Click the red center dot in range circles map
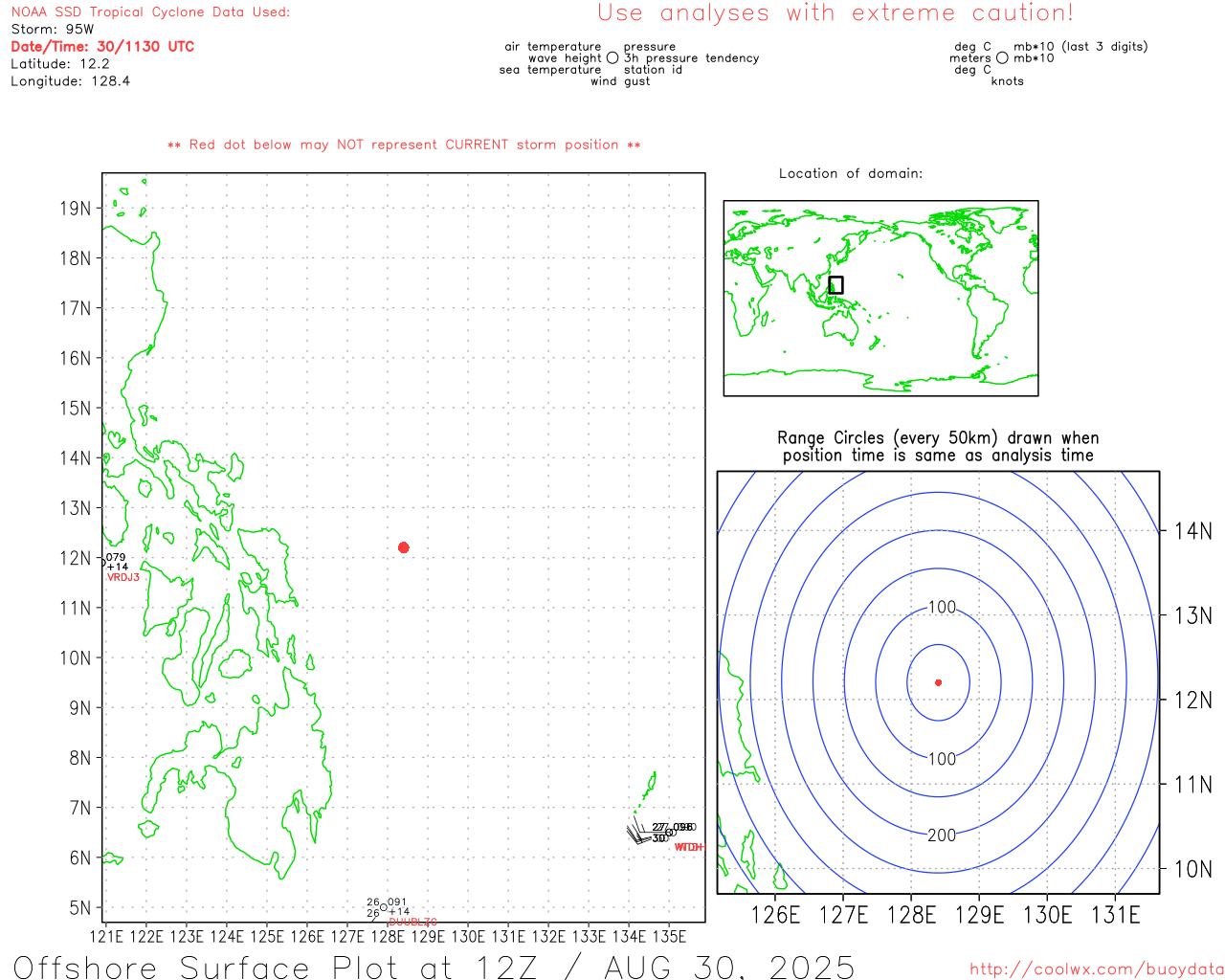Screen dimensions: 1225x980 tap(938, 682)
